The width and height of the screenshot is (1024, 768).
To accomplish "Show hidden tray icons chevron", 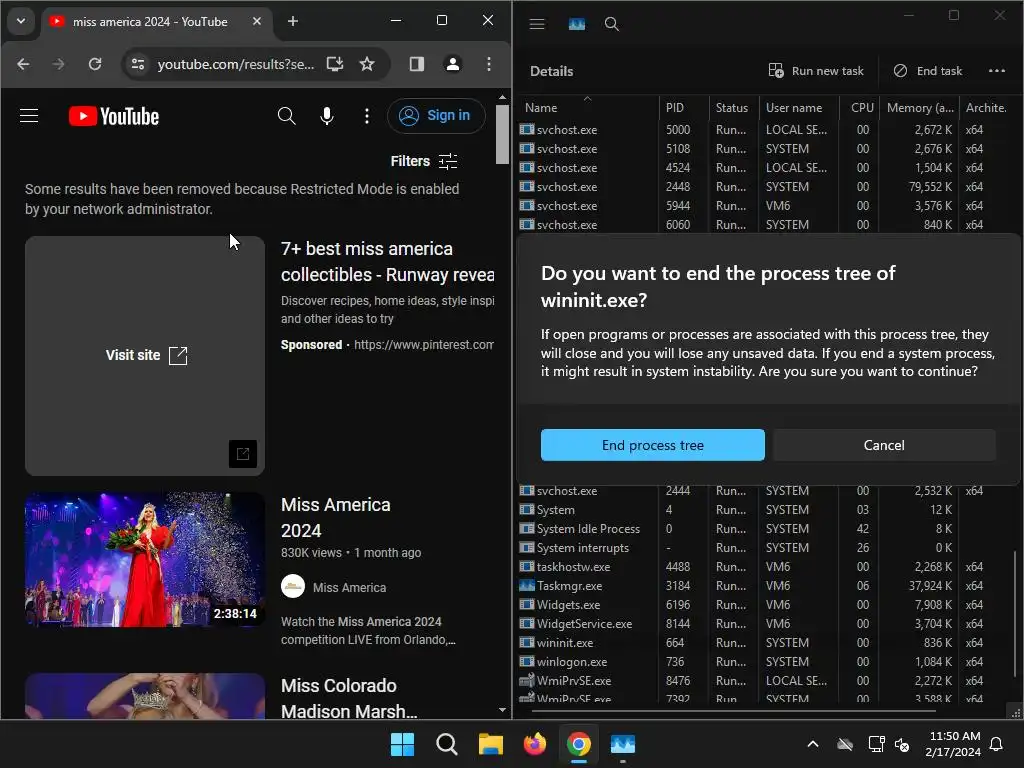I will 812,744.
